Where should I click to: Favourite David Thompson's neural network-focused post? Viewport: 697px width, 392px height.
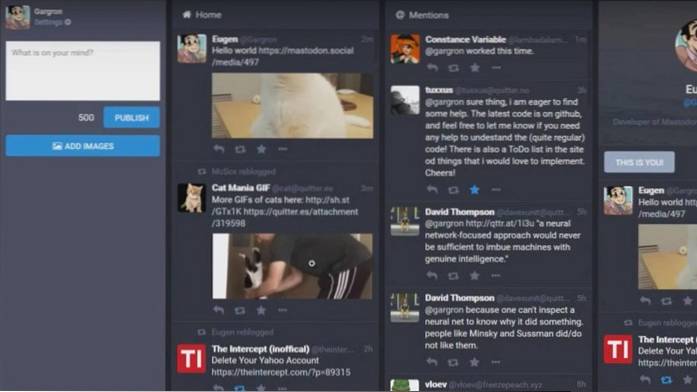(475, 276)
